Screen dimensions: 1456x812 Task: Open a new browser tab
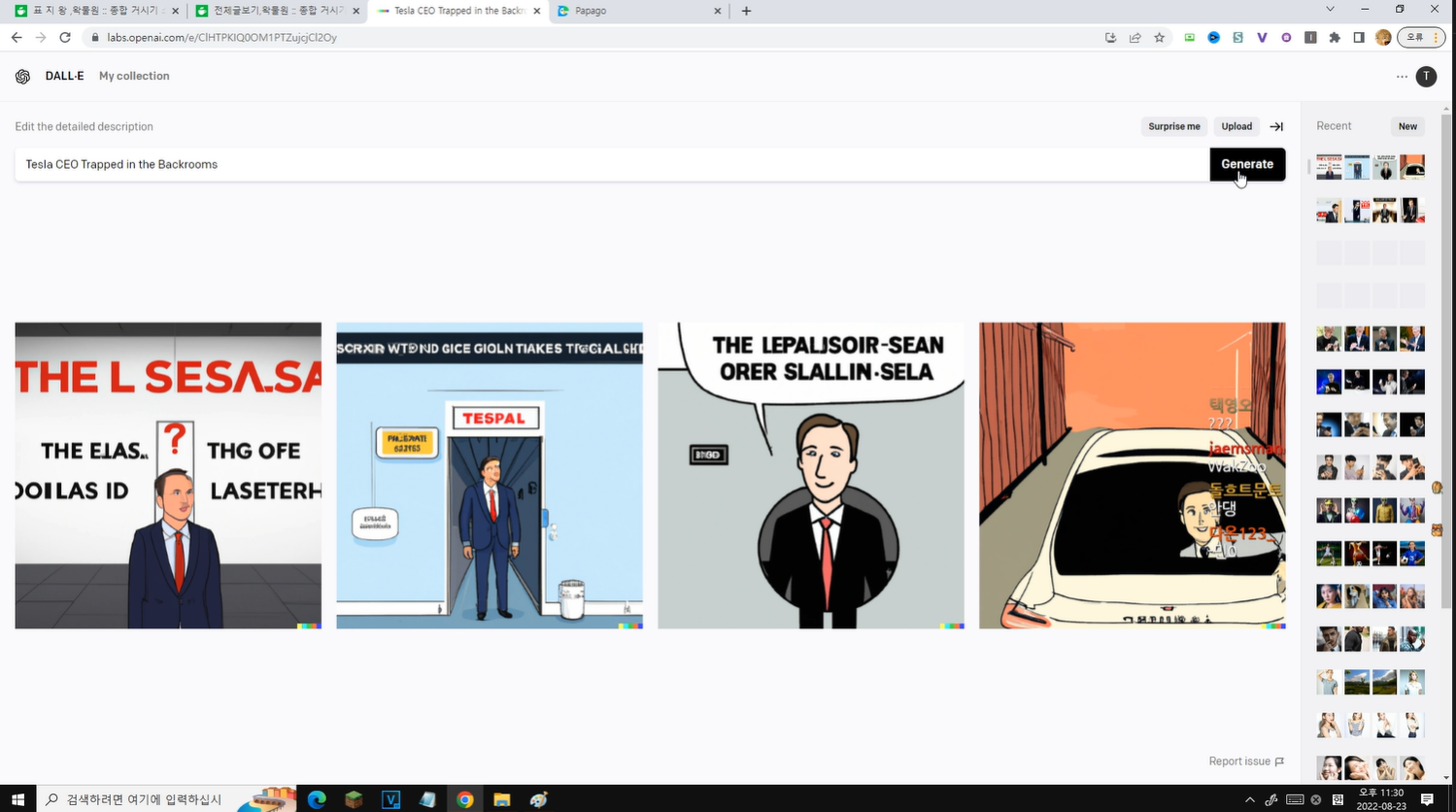coord(746,11)
